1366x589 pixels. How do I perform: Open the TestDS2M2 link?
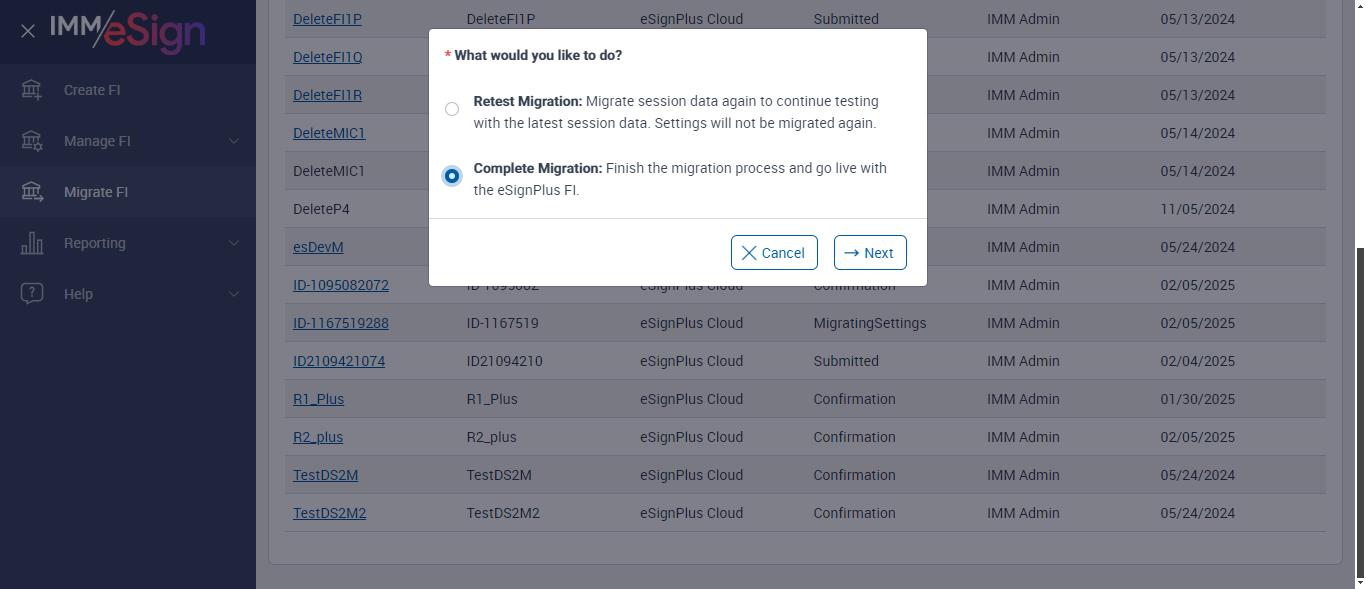click(x=329, y=513)
